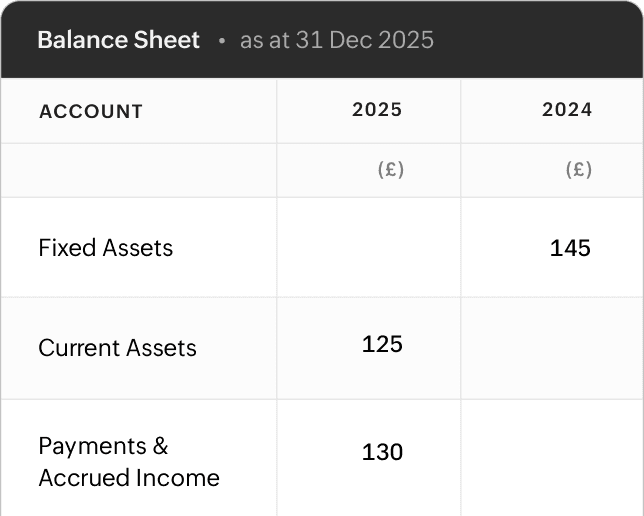The width and height of the screenshot is (644, 516).
Task: Click the (£) unit under 2025
Action: point(390,170)
